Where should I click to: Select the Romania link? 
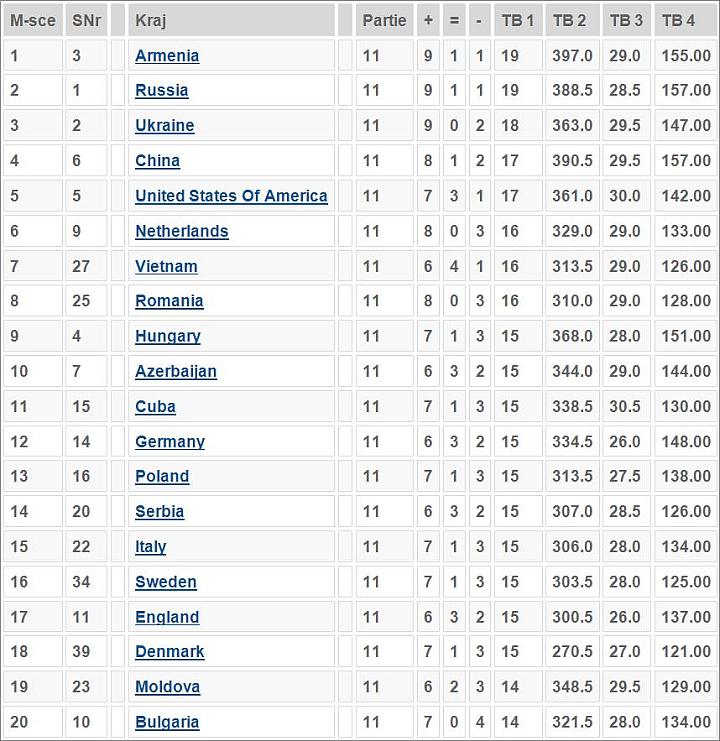point(169,301)
